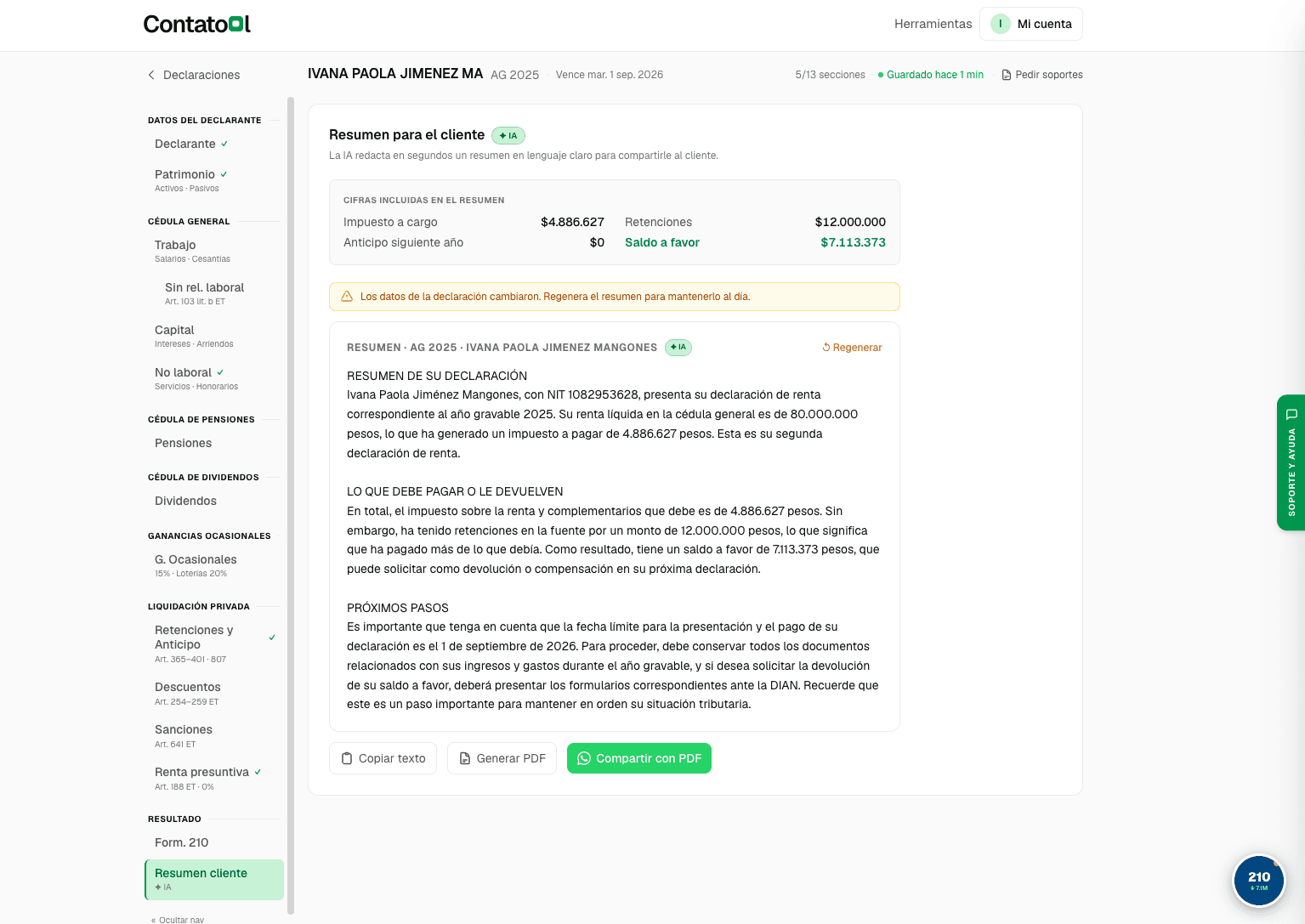Click IA badge in the resumen header
Viewport: 1305px width, 924px height.
coord(678,347)
